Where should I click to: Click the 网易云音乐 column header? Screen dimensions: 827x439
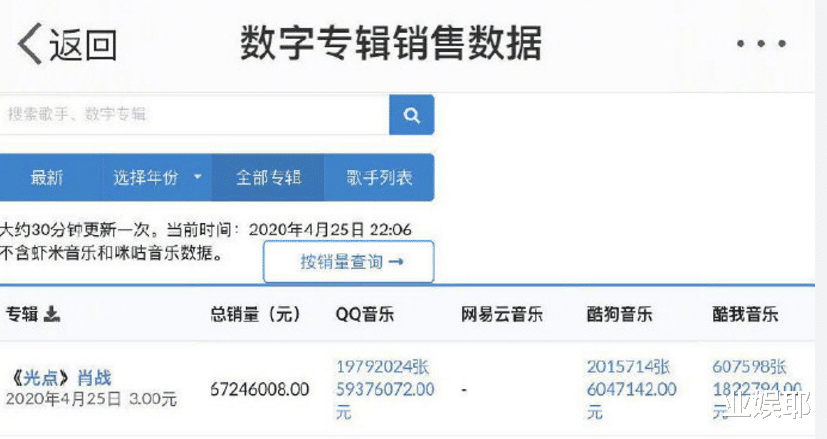coord(502,314)
